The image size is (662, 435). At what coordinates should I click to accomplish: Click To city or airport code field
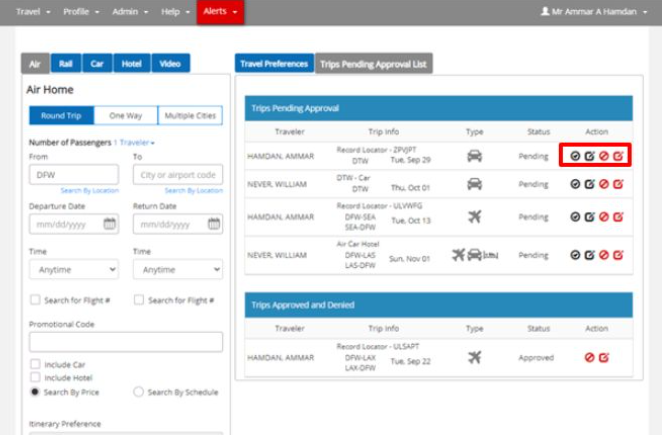[178, 175]
